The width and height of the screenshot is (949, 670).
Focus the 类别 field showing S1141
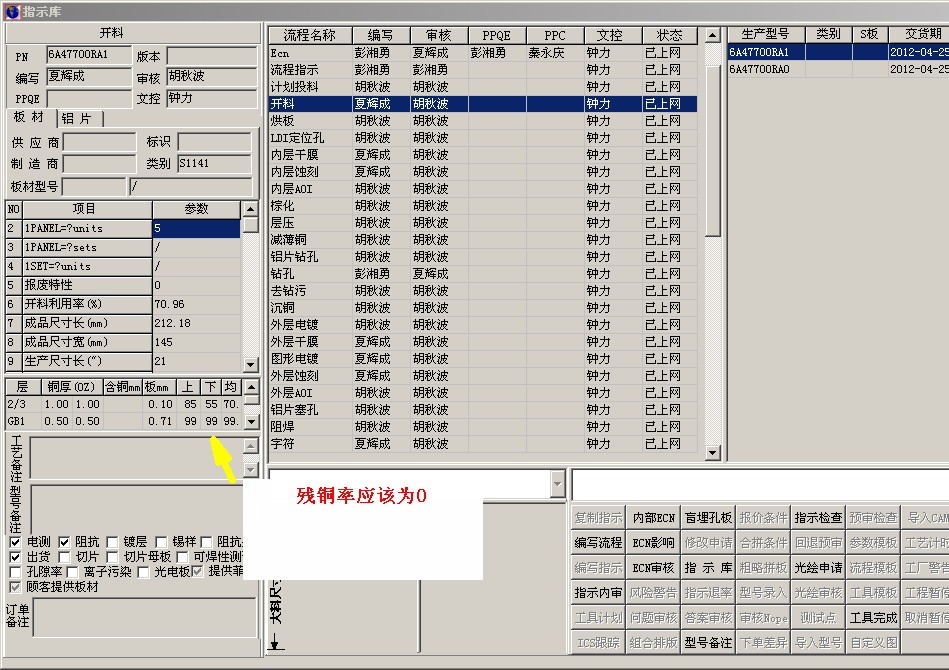tap(214, 163)
